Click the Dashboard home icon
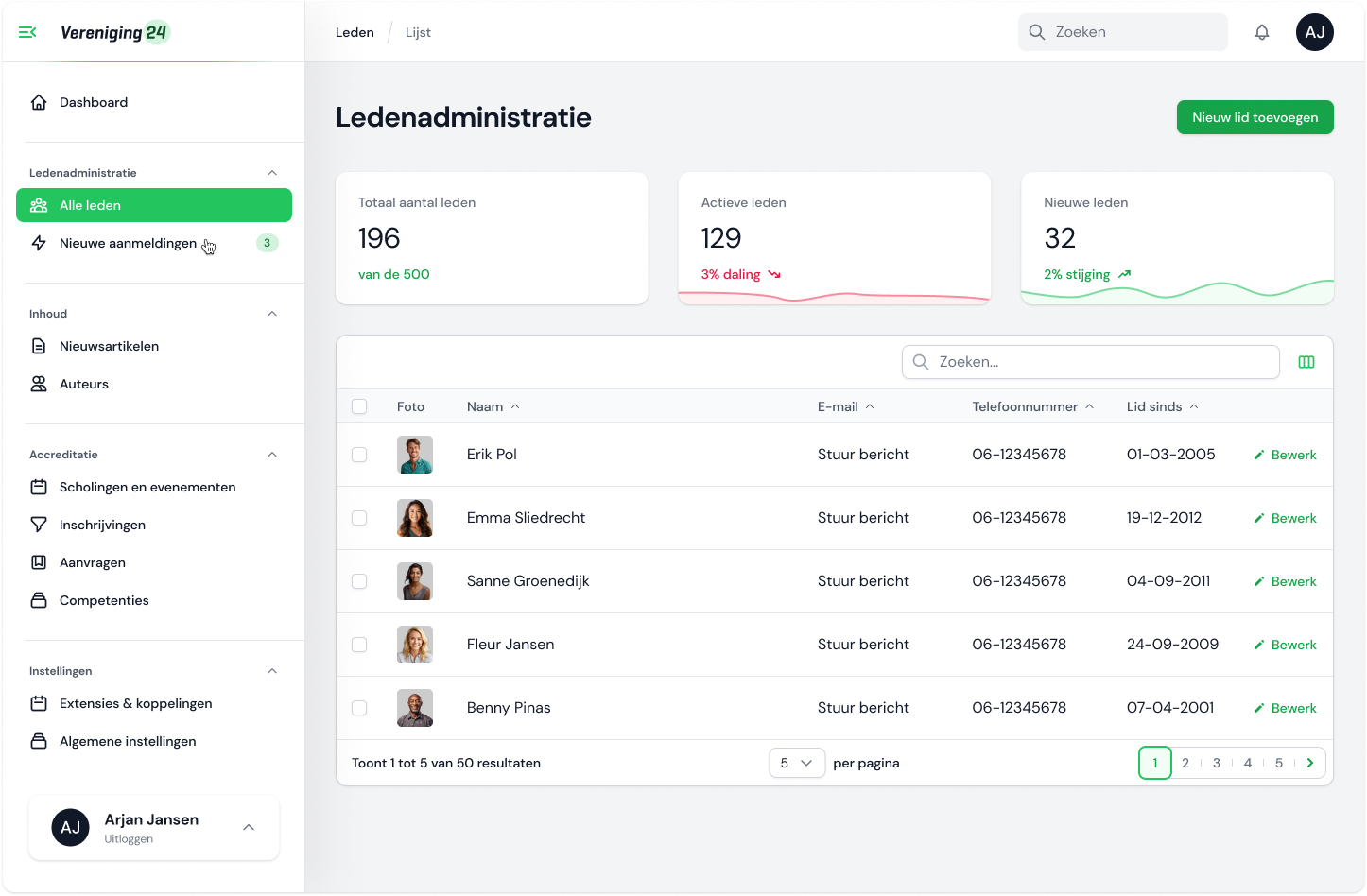The height and width of the screenshot is (896, 1367). pyautogui.click(x=39, y=102)
